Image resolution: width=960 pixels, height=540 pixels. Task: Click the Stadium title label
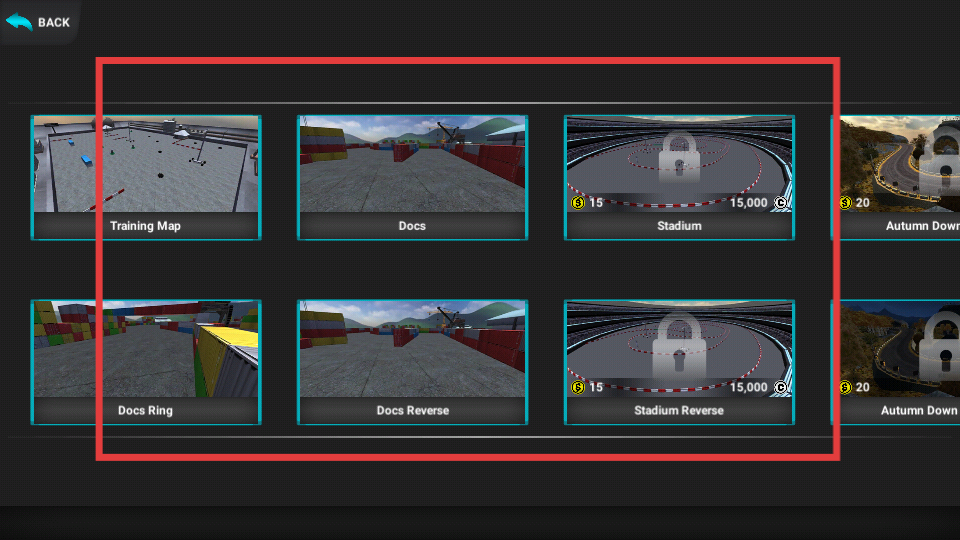click(x=679, y=226)
